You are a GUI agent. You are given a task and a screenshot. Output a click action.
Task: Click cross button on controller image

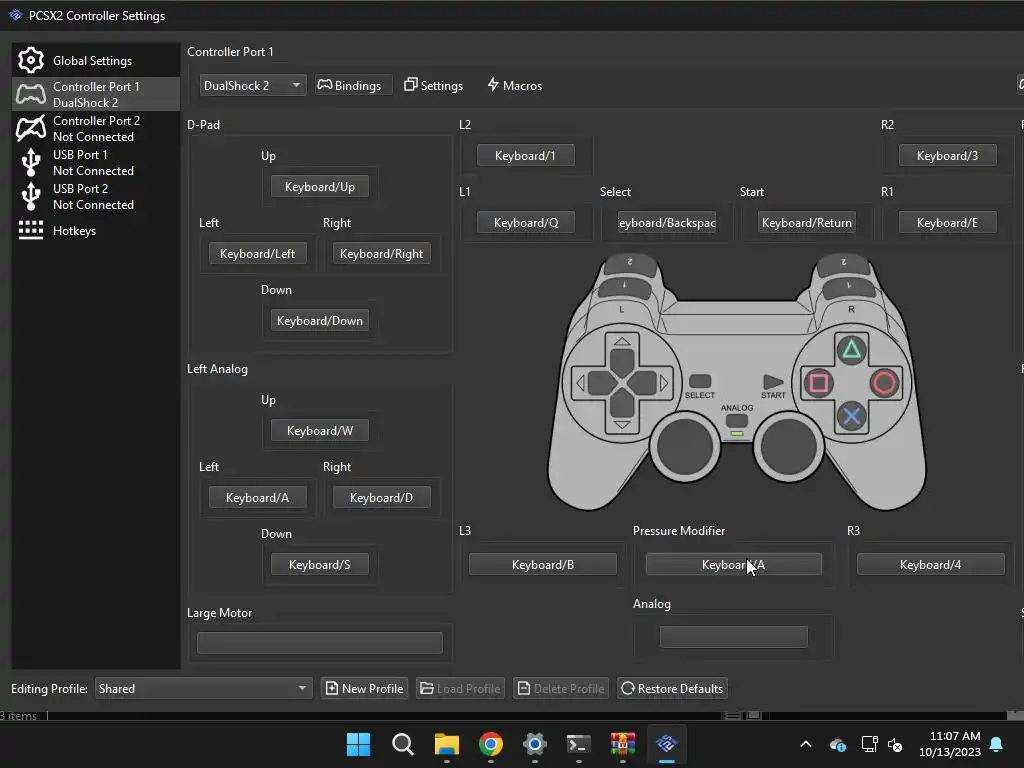coord(851,416)
